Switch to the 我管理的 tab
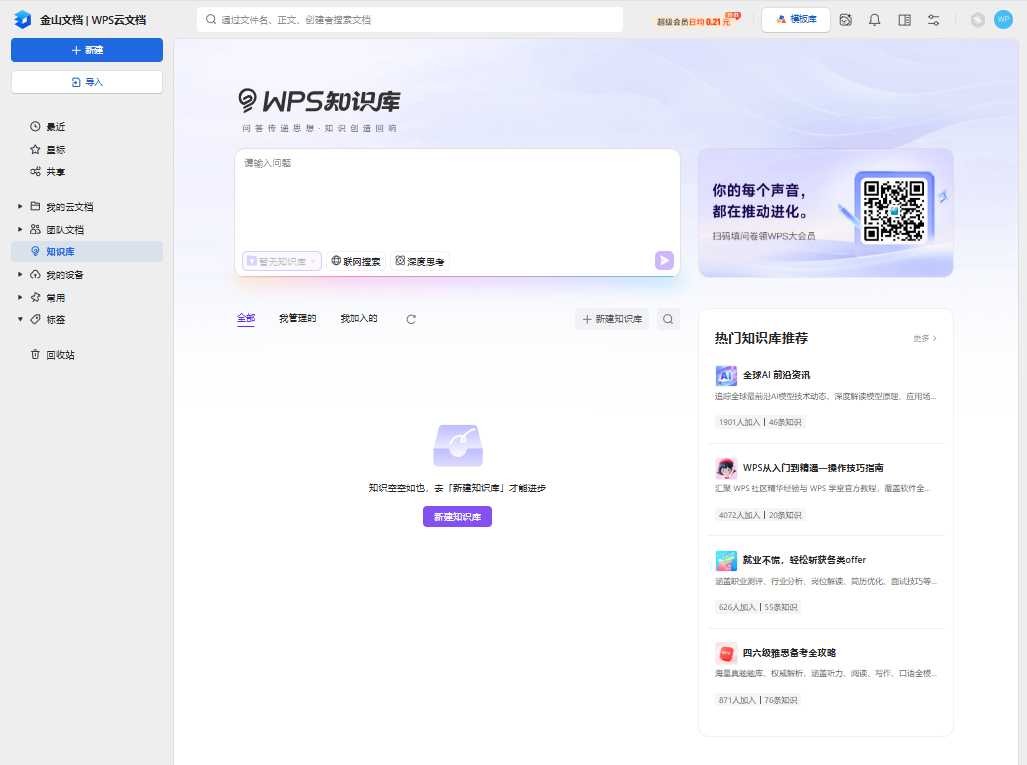This screenshot has height=765, width=1027. [x=297, y=318]
